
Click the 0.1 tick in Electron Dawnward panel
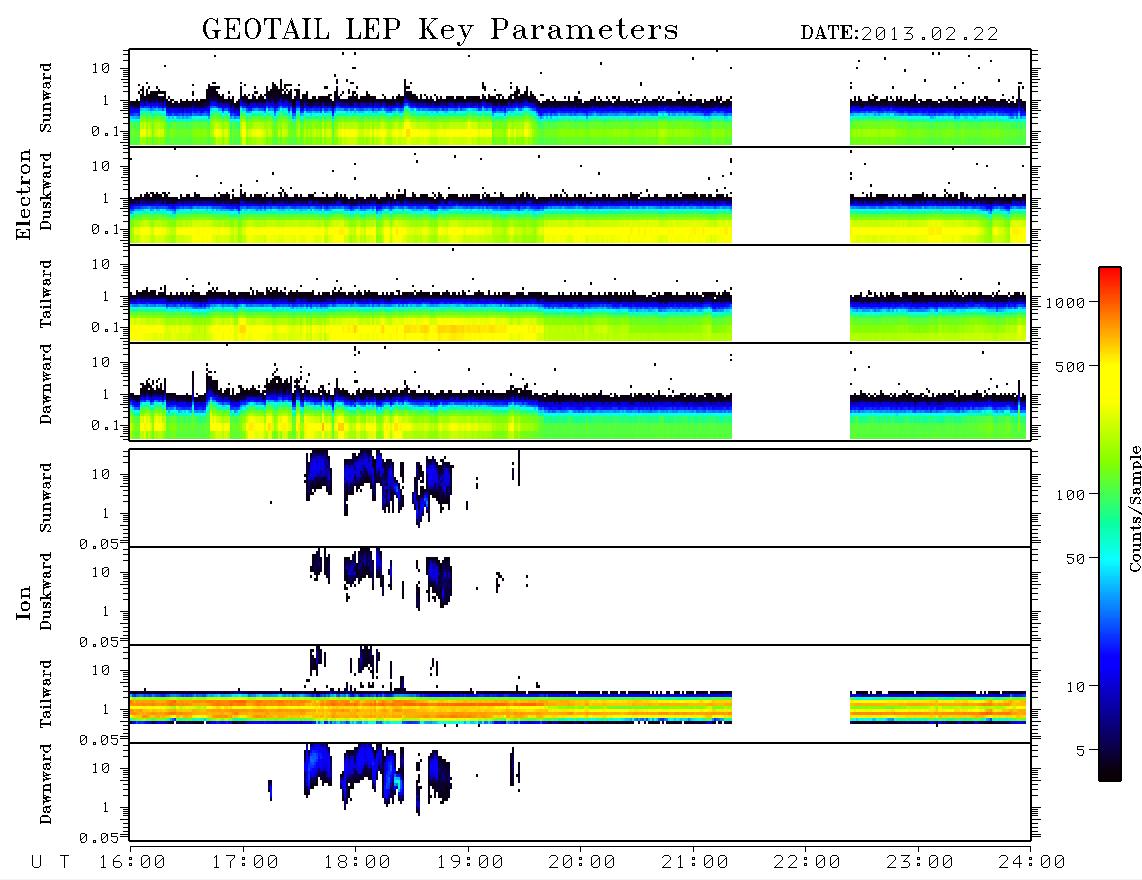click(x=105, y=425)
